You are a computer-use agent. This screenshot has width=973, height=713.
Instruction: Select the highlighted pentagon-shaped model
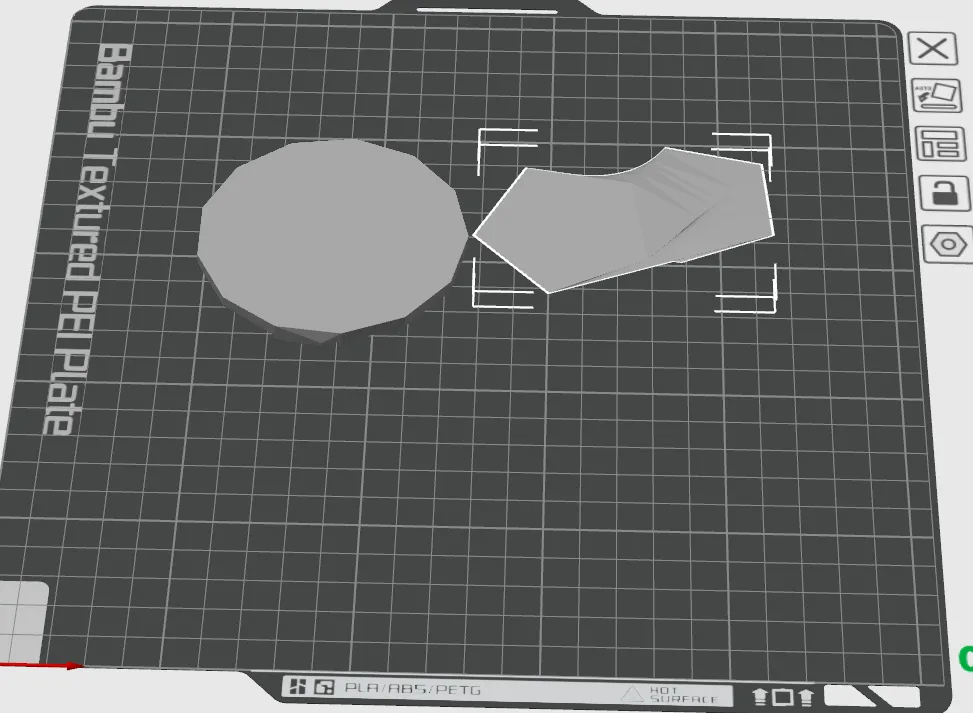coord(624,219)
